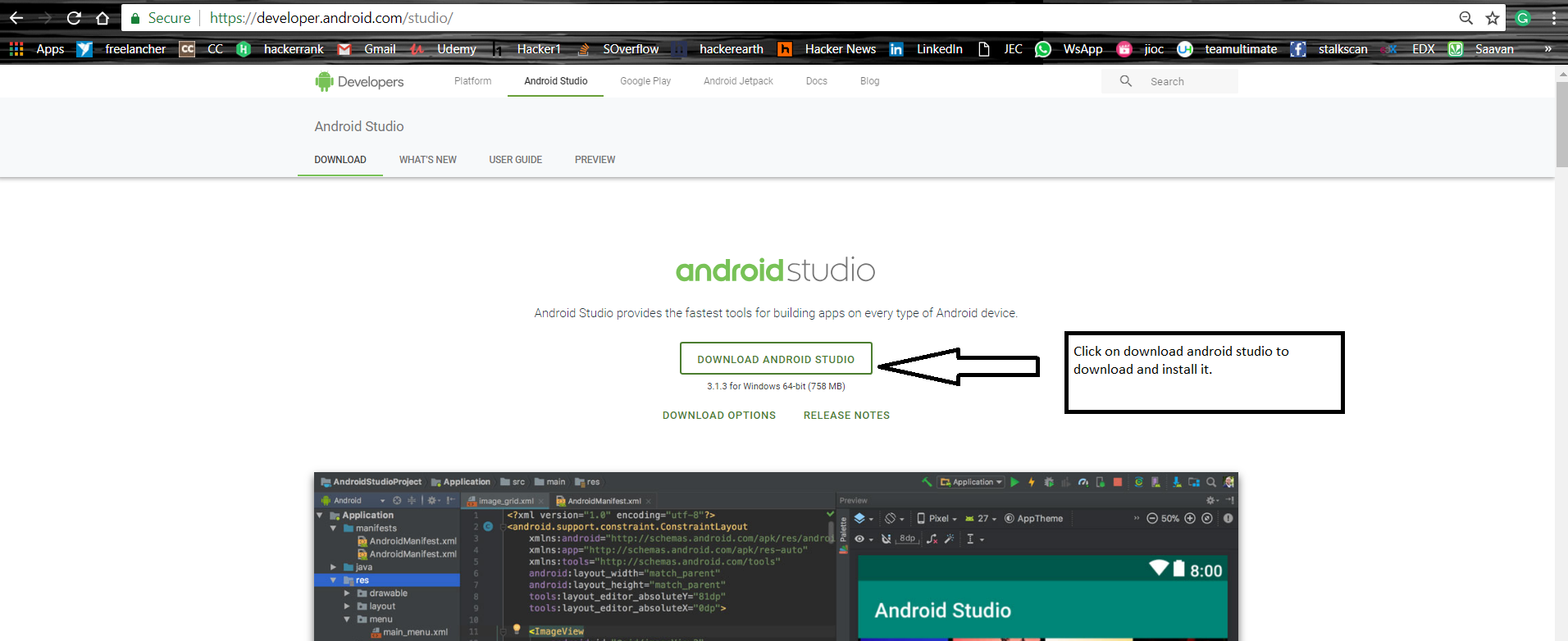Click the Android Studio page heading

[359, 126]
